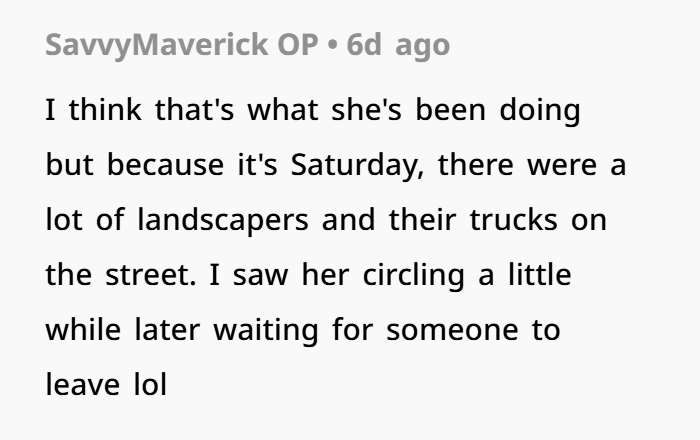Click the comment's first line starting 'I think'
Screen dimensions: 700x440
(313, 110)
